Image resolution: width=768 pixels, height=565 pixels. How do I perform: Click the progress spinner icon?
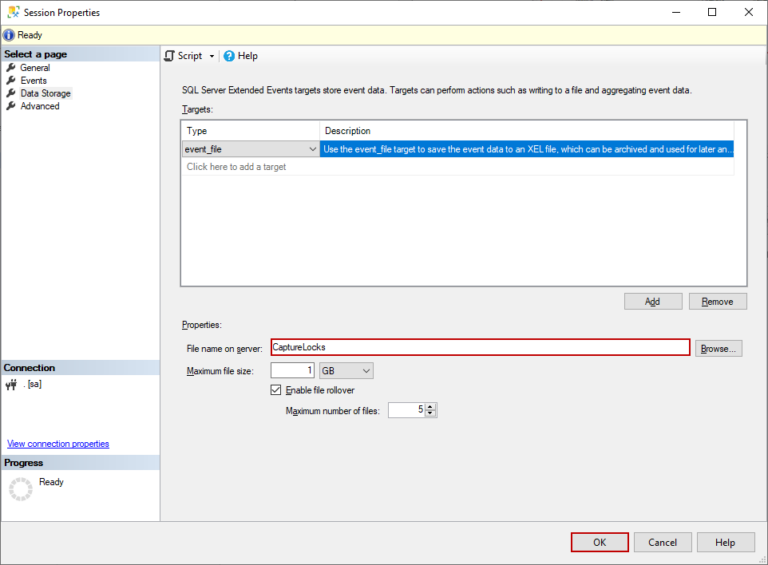coord(21,489)
